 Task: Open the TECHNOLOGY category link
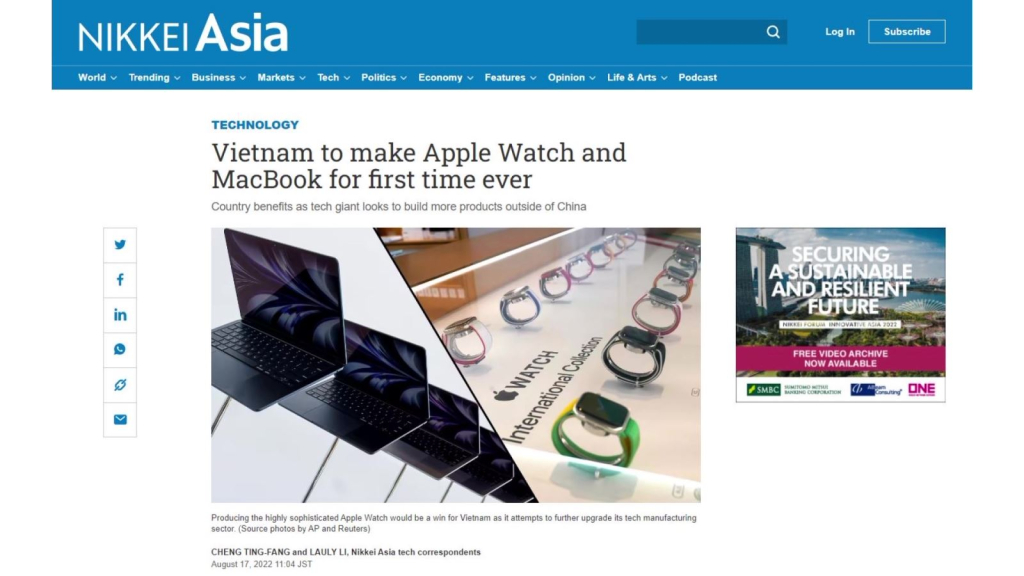click(x=255, y=125)
